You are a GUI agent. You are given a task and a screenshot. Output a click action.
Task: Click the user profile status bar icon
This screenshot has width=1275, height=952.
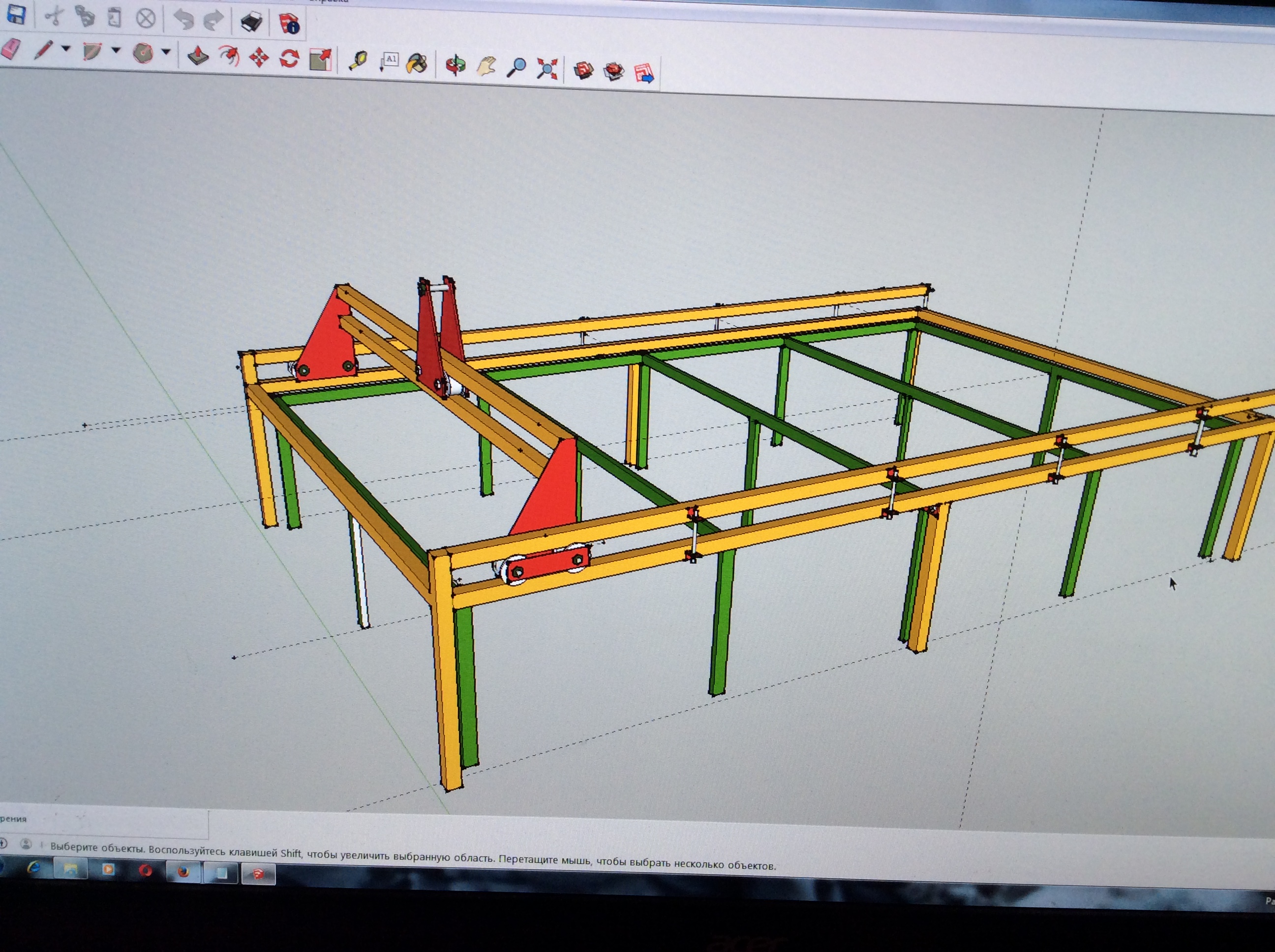point(26,845)
